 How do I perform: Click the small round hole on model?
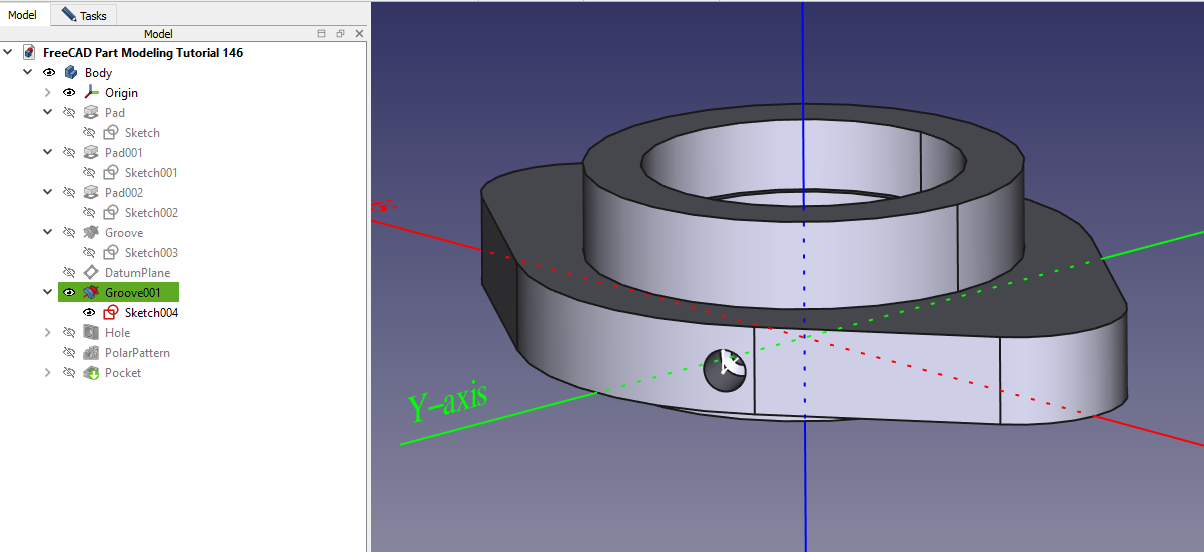pyautogui.click(x=725, y=370)
